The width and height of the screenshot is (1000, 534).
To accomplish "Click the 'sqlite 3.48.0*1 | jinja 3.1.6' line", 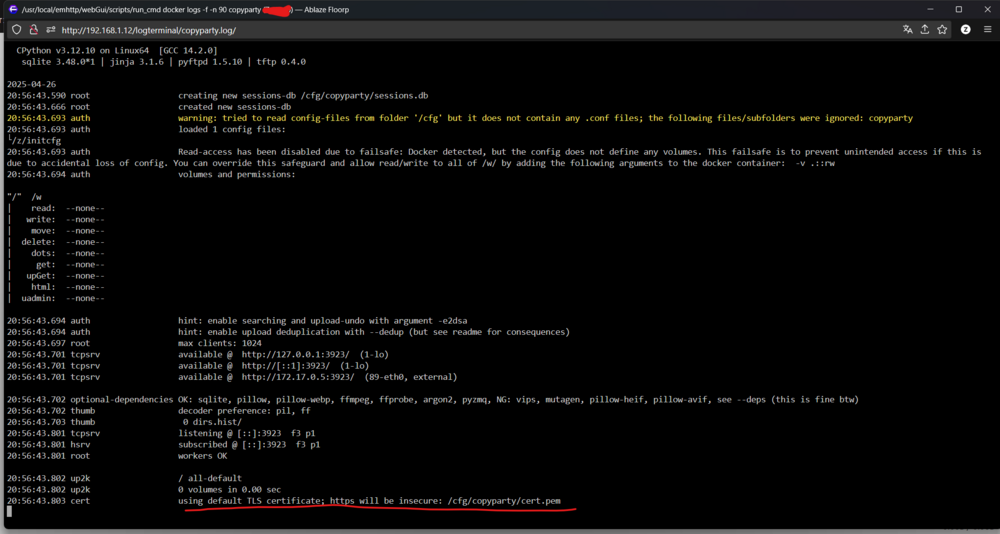I will click(x=164, y=62).
